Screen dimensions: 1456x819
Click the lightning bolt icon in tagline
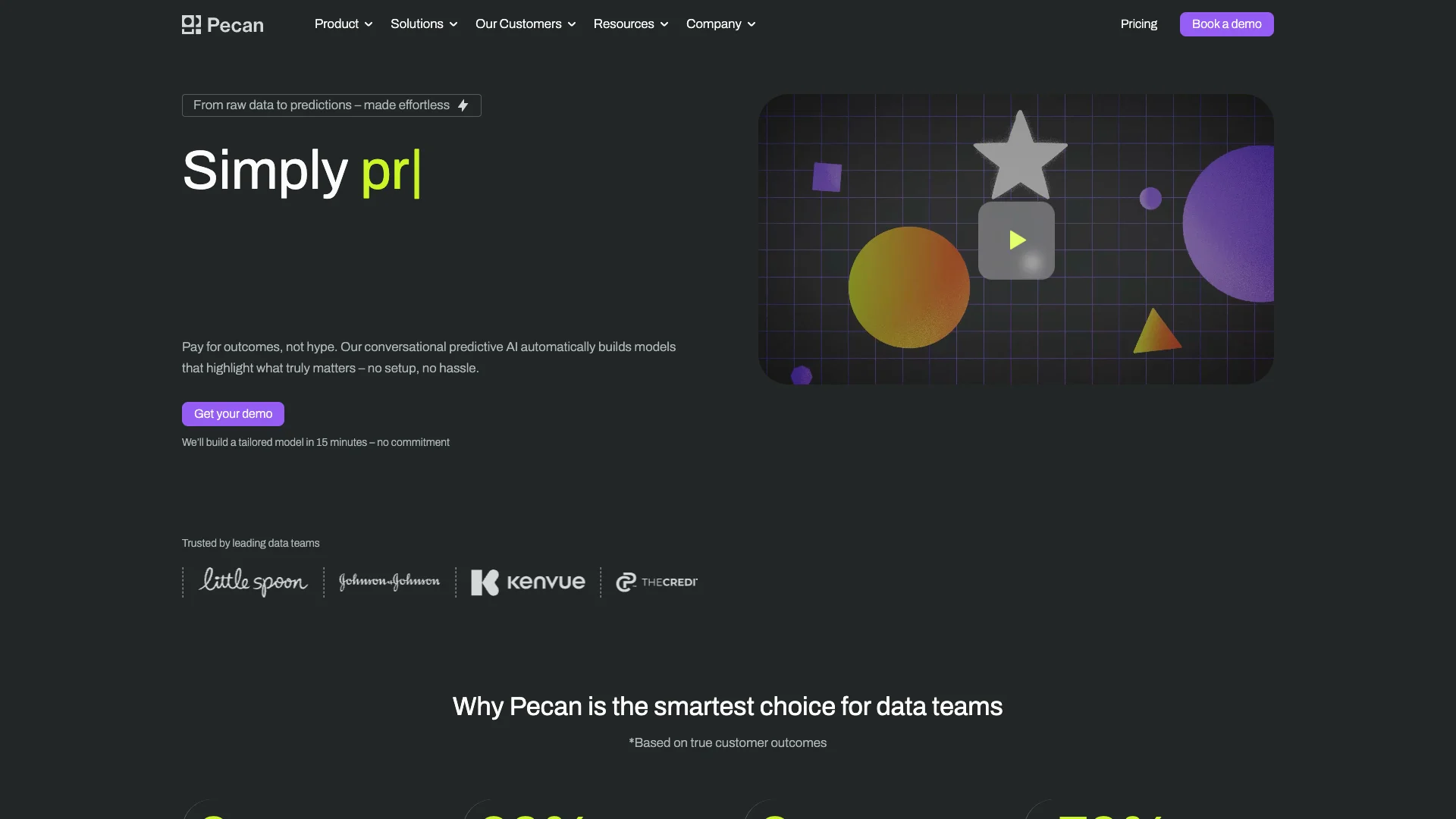463,105
